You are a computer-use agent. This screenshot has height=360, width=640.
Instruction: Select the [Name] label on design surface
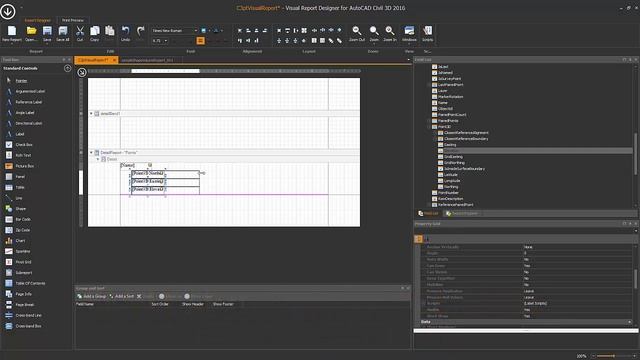tap(127, 165)
